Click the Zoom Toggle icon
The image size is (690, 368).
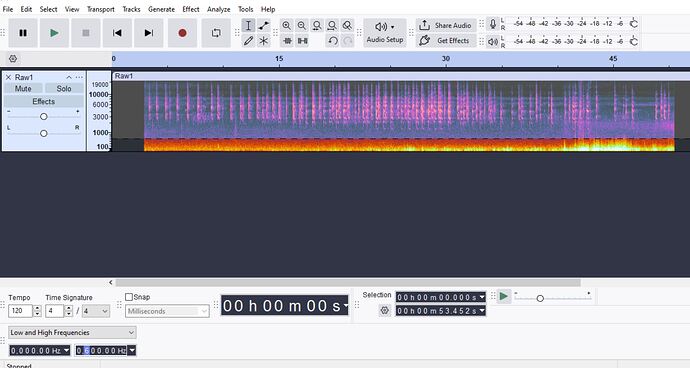(347, 26)
